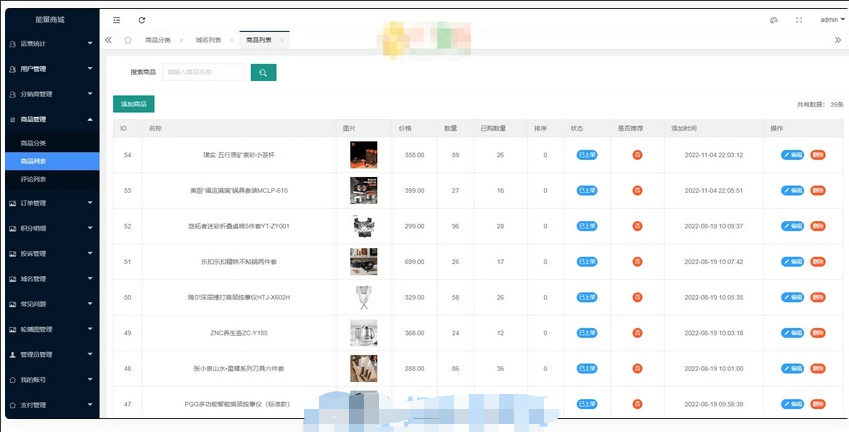This screenshot has width=849, height=432.
Task: Toggle the 否 recommend badge for ID 49
Action: click(x=637, y=333)
